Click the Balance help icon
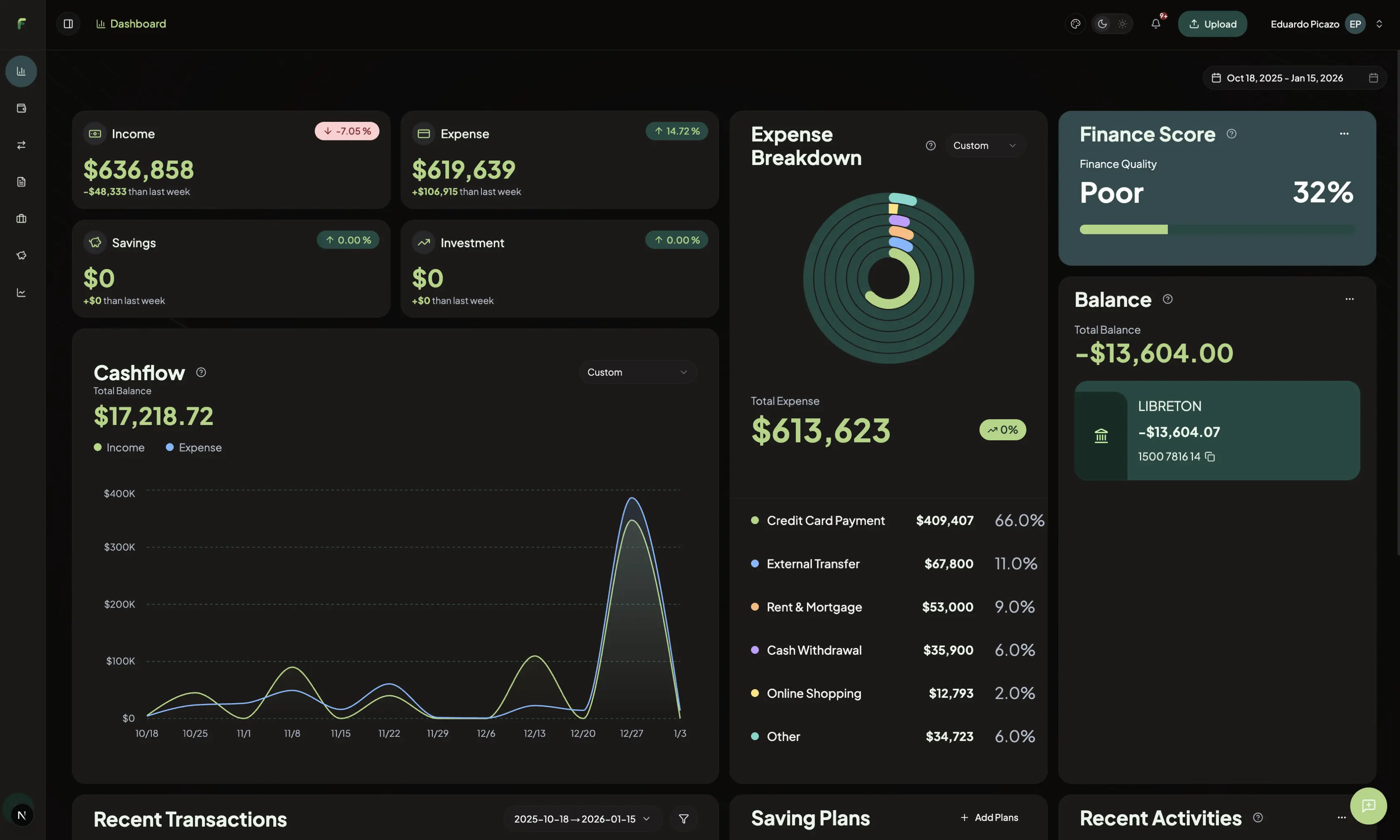Screen dimensions: 1400x840 (1167, 299)
